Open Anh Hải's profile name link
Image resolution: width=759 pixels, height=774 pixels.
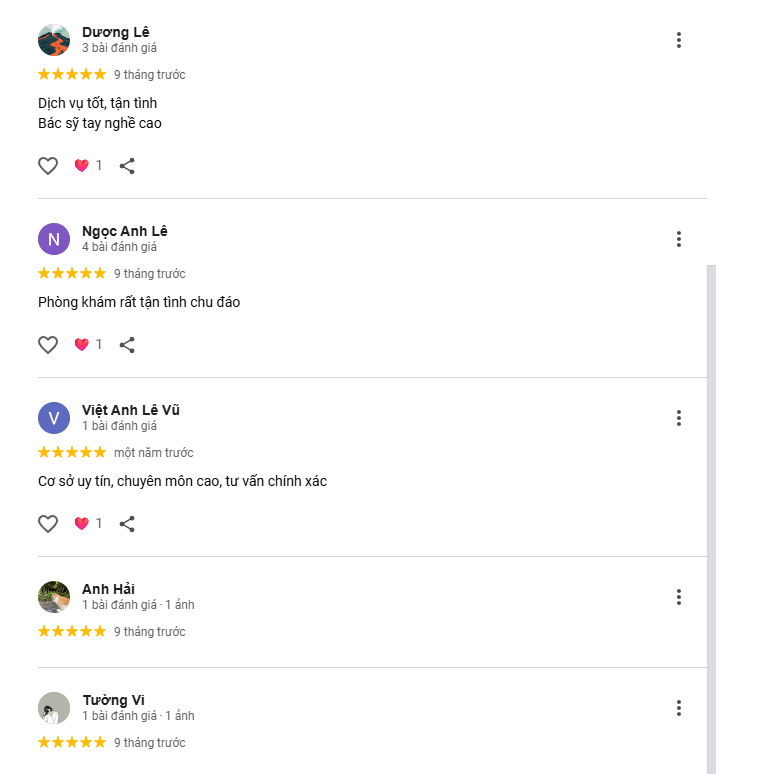click(x=108, y=589)
